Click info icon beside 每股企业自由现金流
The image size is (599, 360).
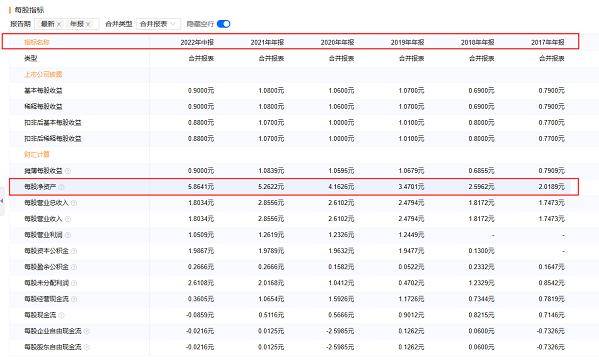(x=86, y=331)
